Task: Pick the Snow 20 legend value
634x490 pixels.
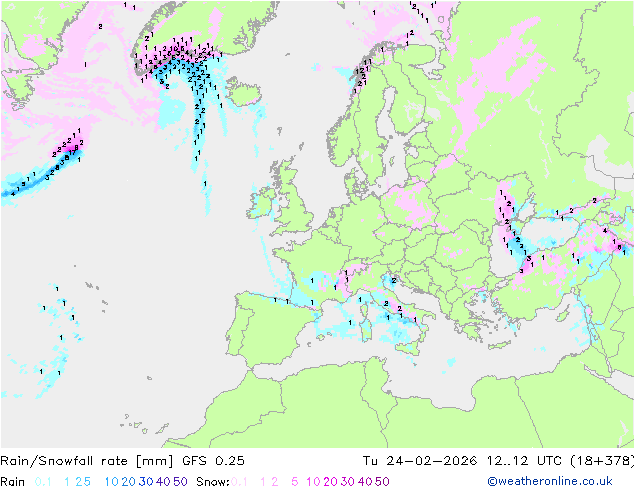Action: [x=330, y=482]
